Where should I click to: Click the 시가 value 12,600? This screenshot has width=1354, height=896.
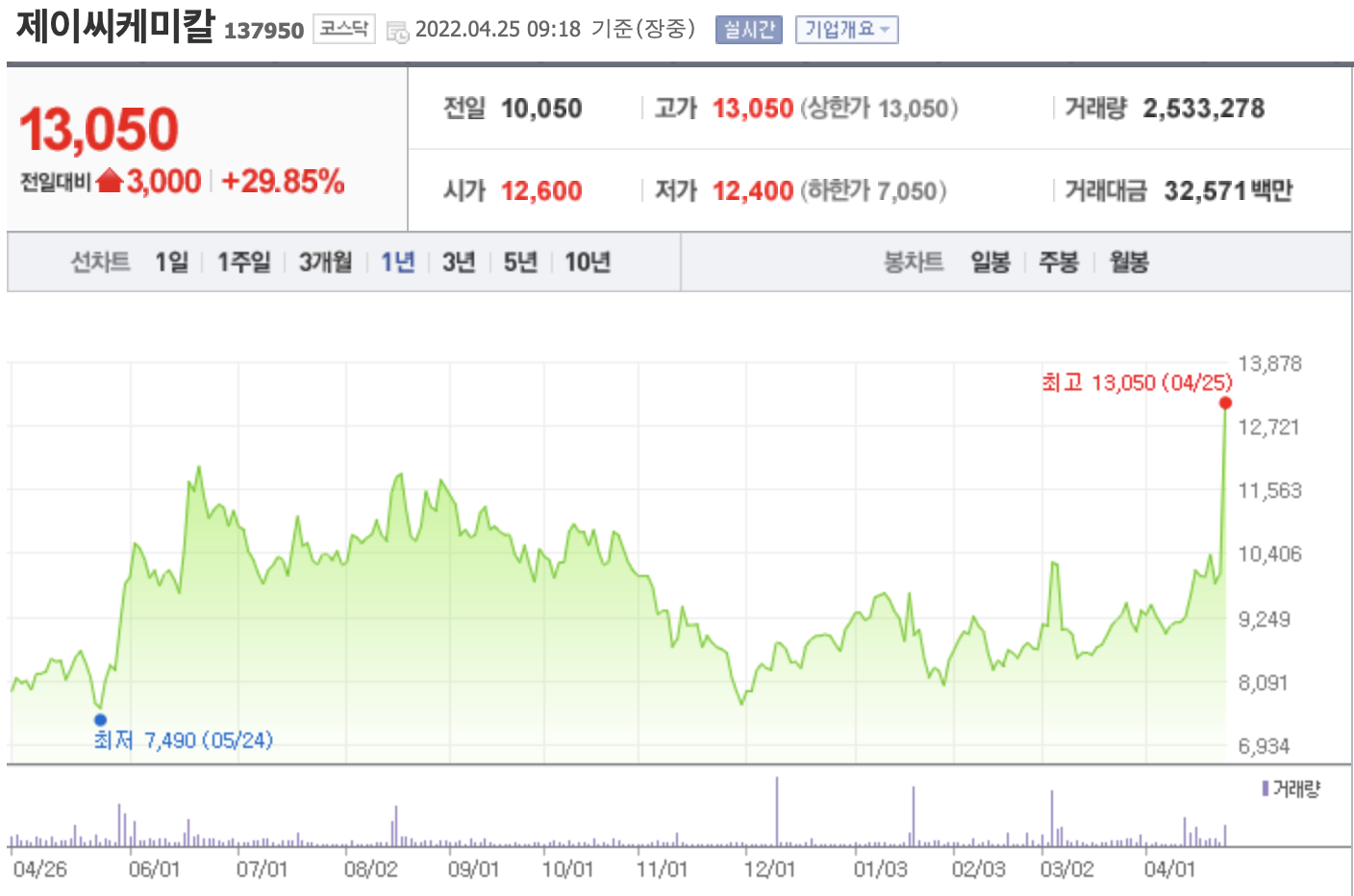coord(541,190)
